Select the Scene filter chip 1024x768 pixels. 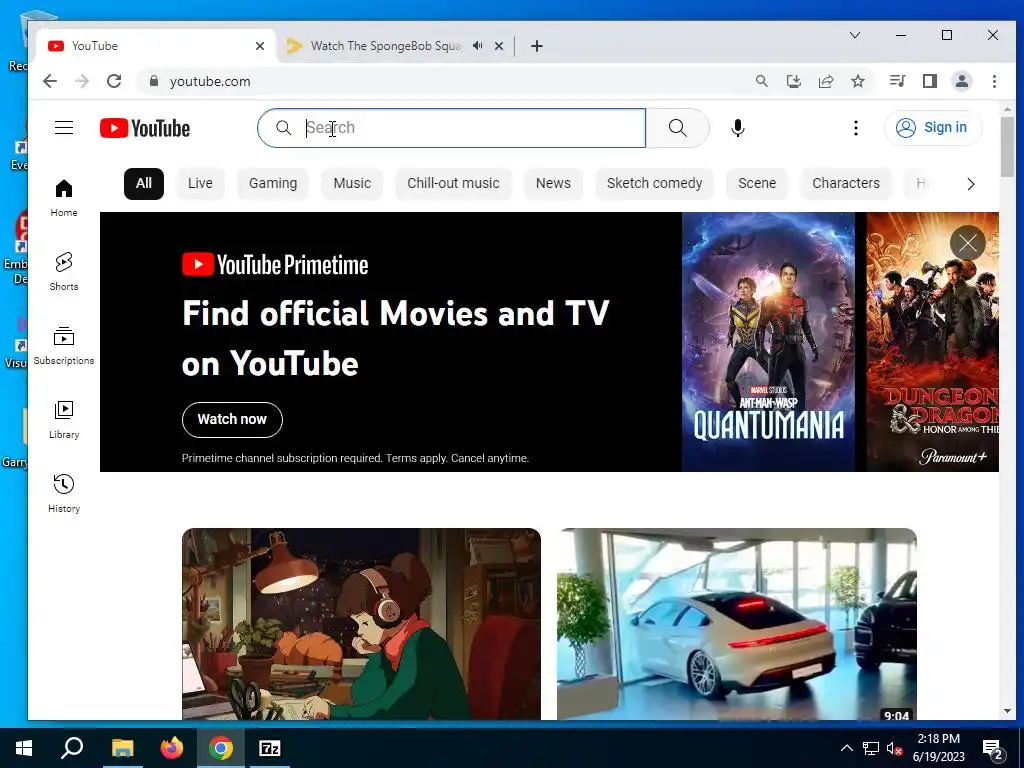[x=757, y=184]
